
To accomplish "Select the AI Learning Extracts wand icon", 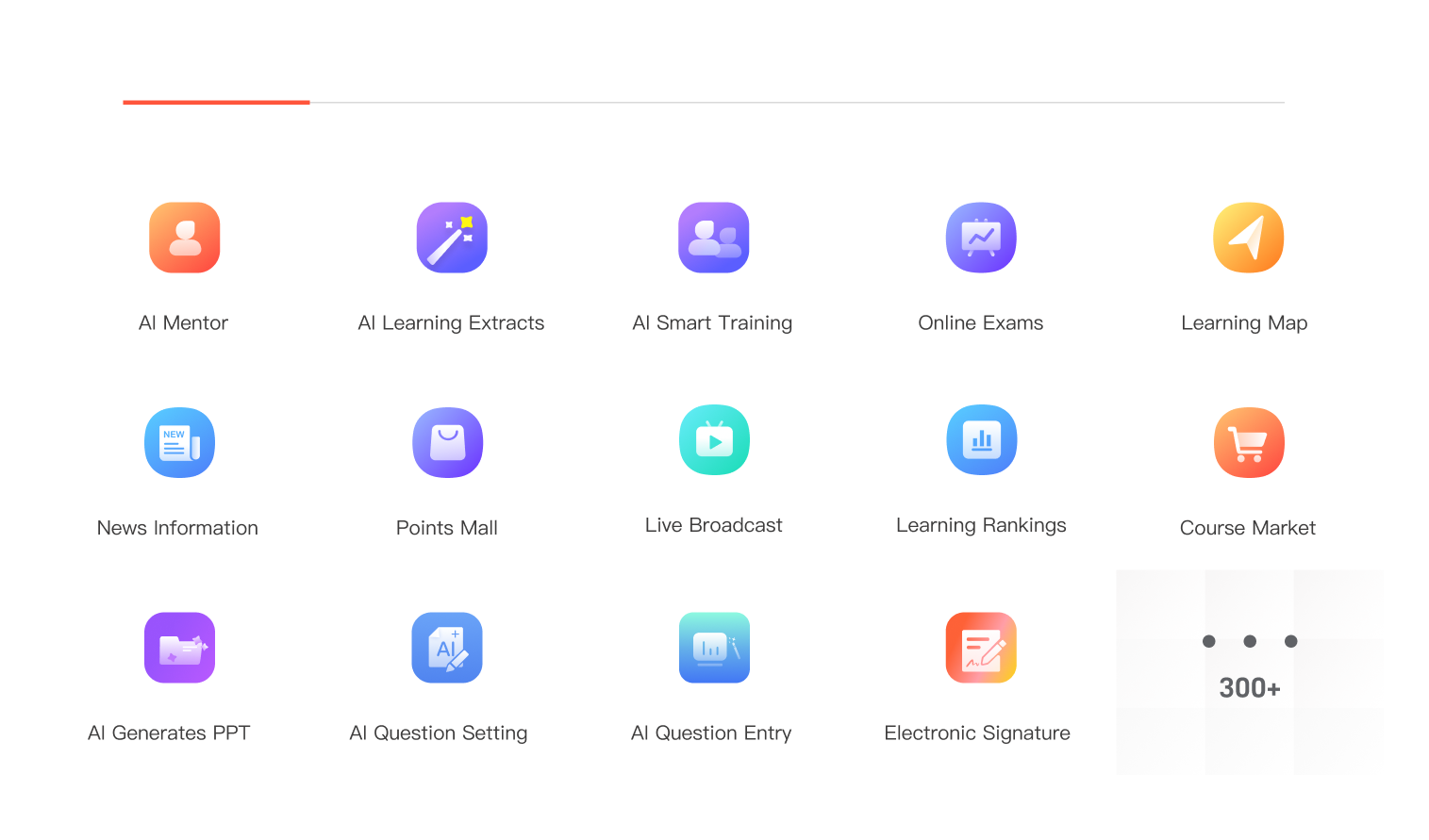I will (x=452, y=238).
